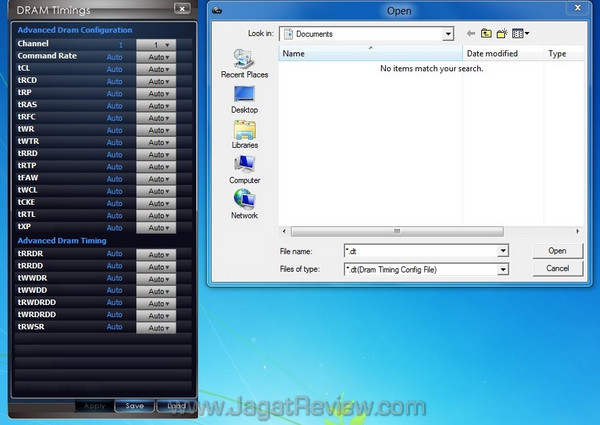
Task: Click the Load button in DRAM Timings
Action: pos(176,406)
